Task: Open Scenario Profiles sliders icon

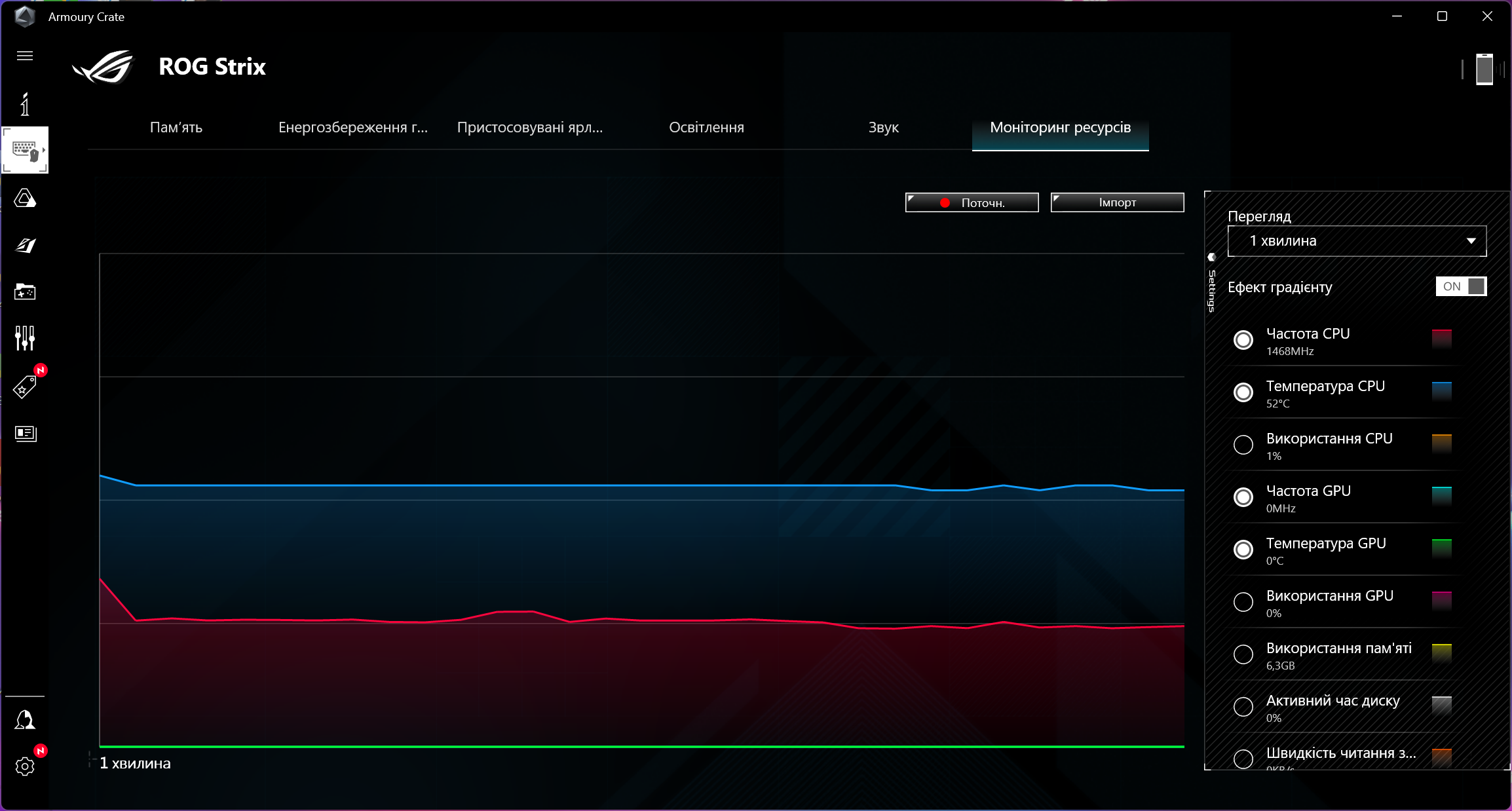Action: 25,338
